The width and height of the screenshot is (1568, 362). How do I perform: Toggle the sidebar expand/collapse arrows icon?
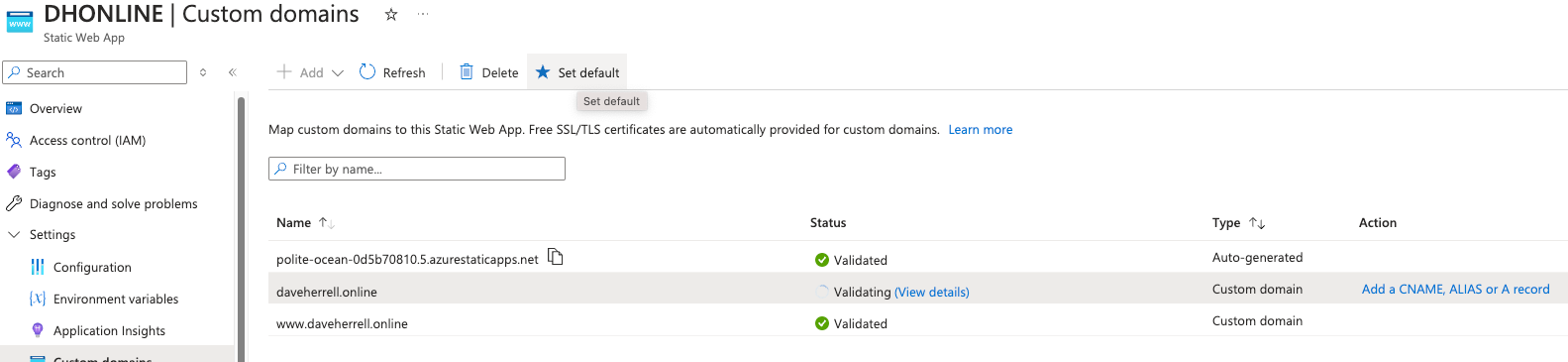pyautogui.click(x=203, y=72)
